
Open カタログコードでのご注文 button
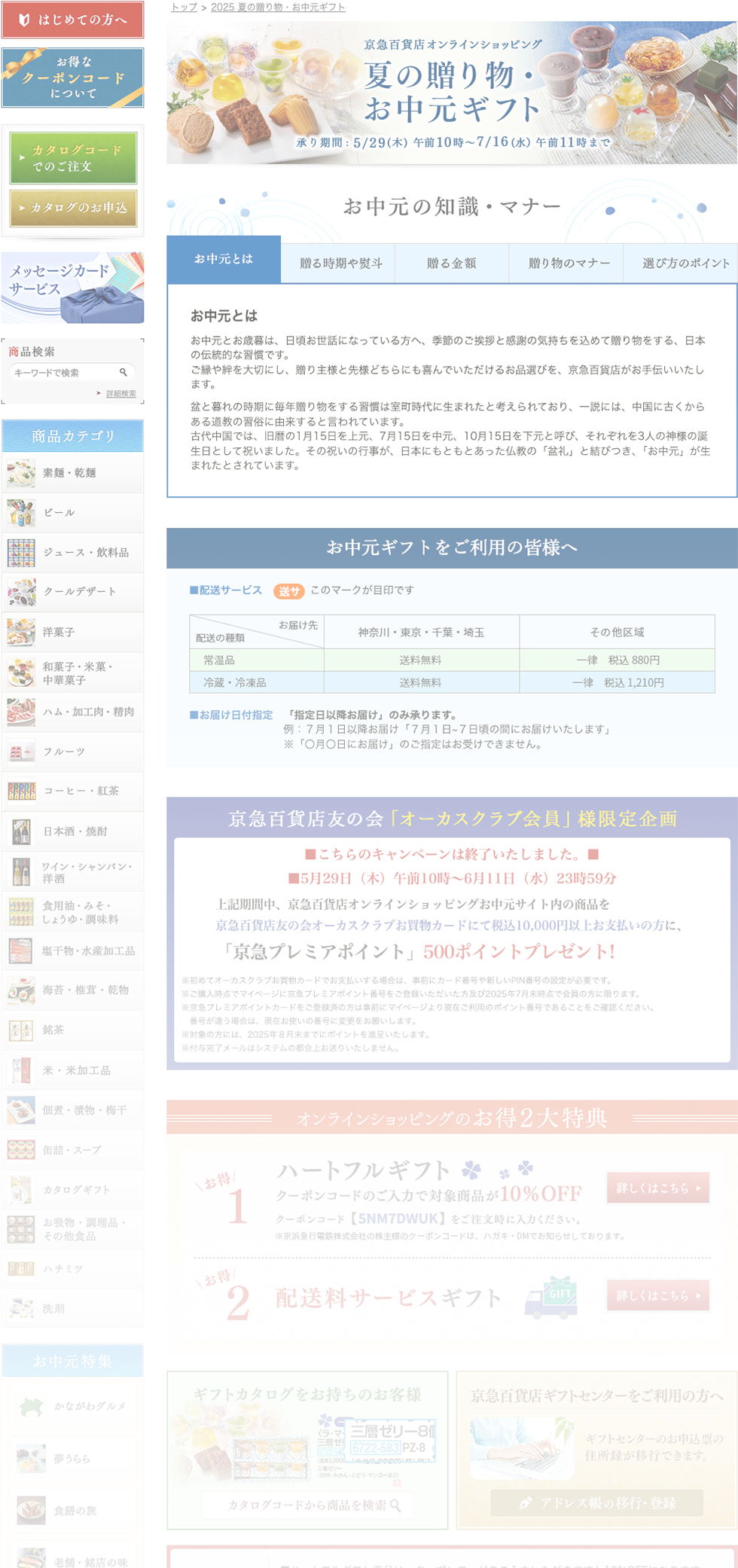(x=73, y=158)
